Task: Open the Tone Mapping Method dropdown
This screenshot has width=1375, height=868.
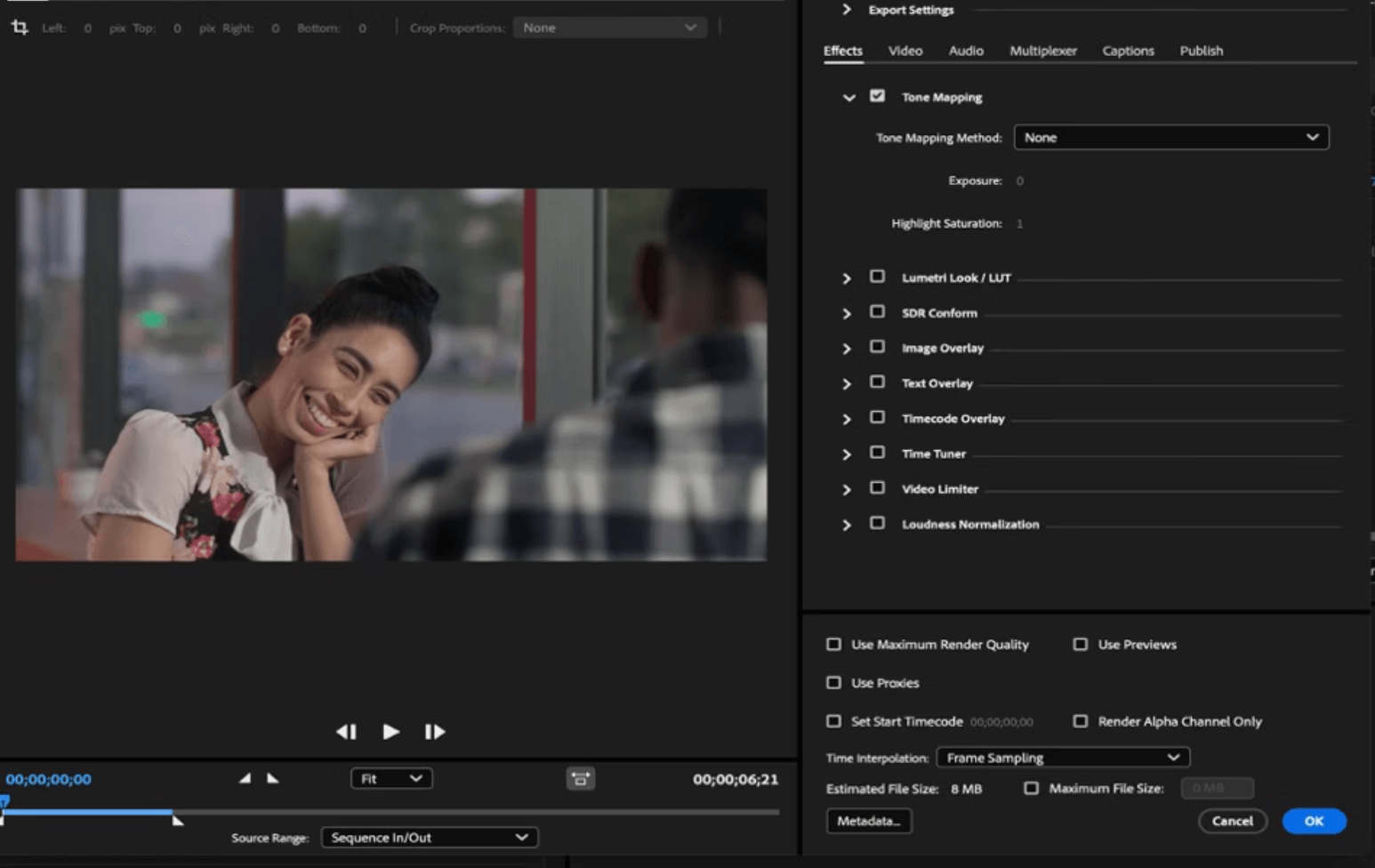Action: pyautogui.click(x=1171, y=137)
